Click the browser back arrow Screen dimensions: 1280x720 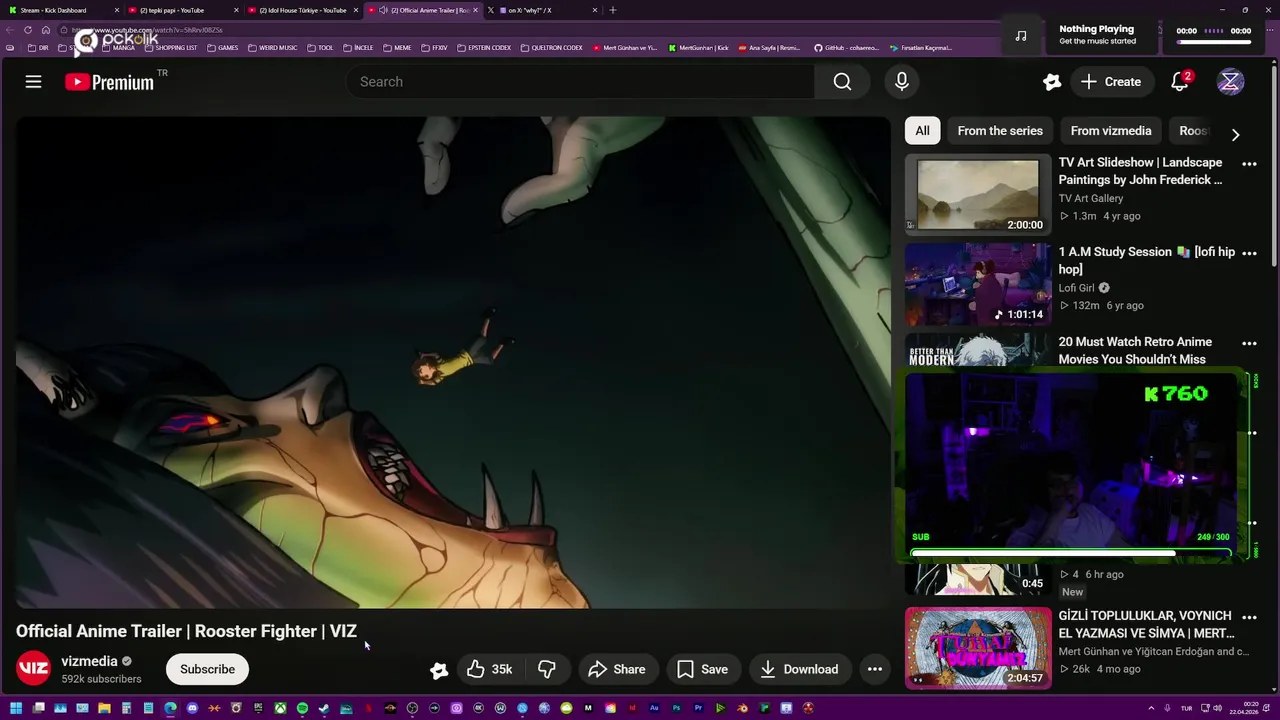coord(10,30)
